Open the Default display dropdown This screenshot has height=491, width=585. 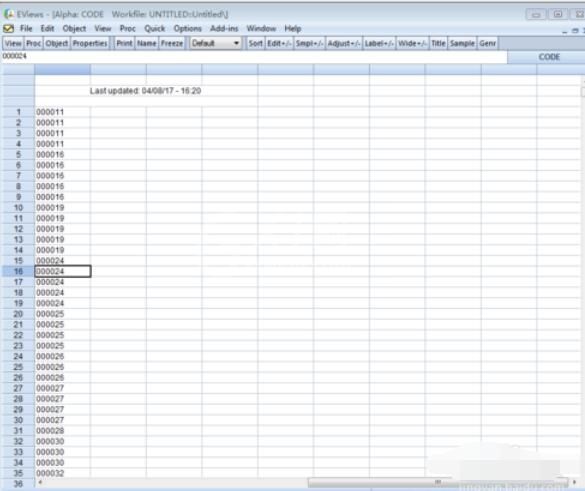click(216, 43)
